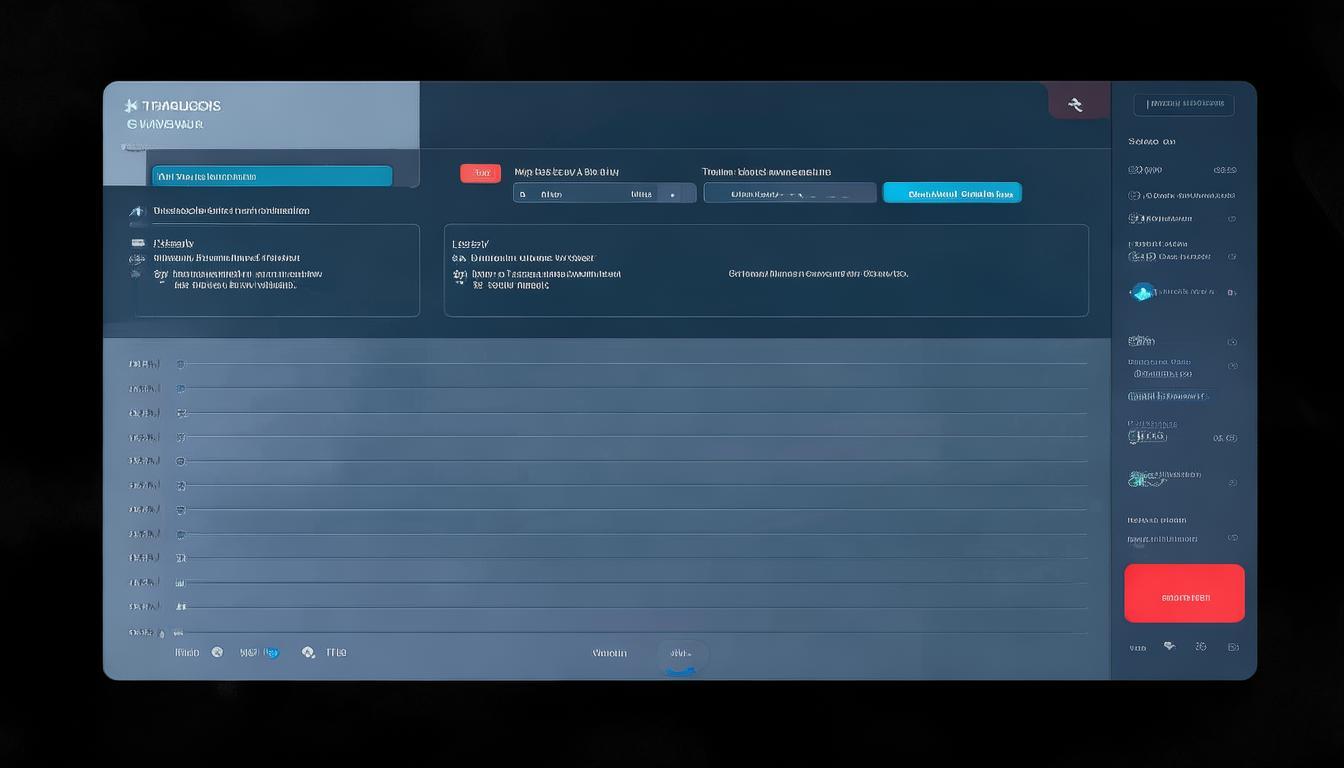Toggle the small circle beside first timeline row
1344x768 pixels.
point(181,364)
